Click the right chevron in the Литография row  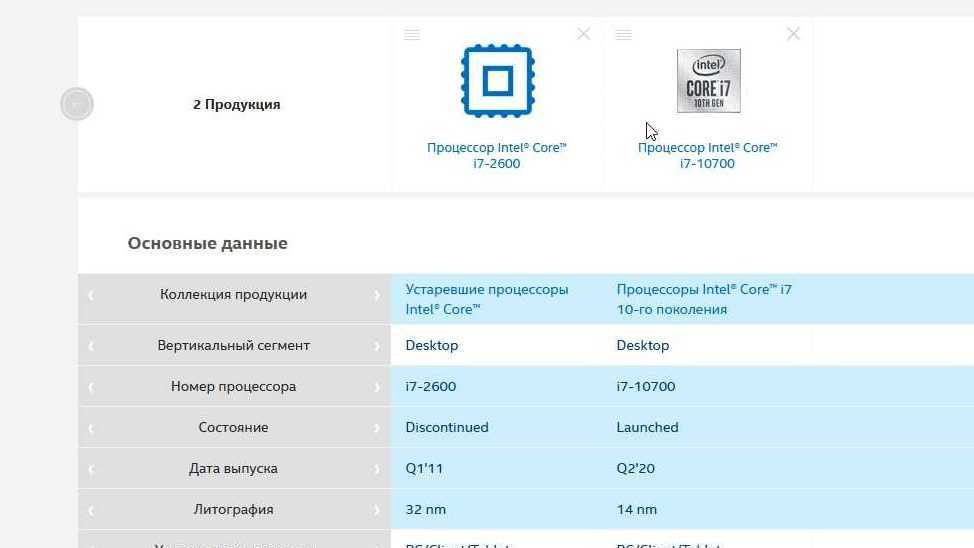pyautogui.click(x=377, y=510)
